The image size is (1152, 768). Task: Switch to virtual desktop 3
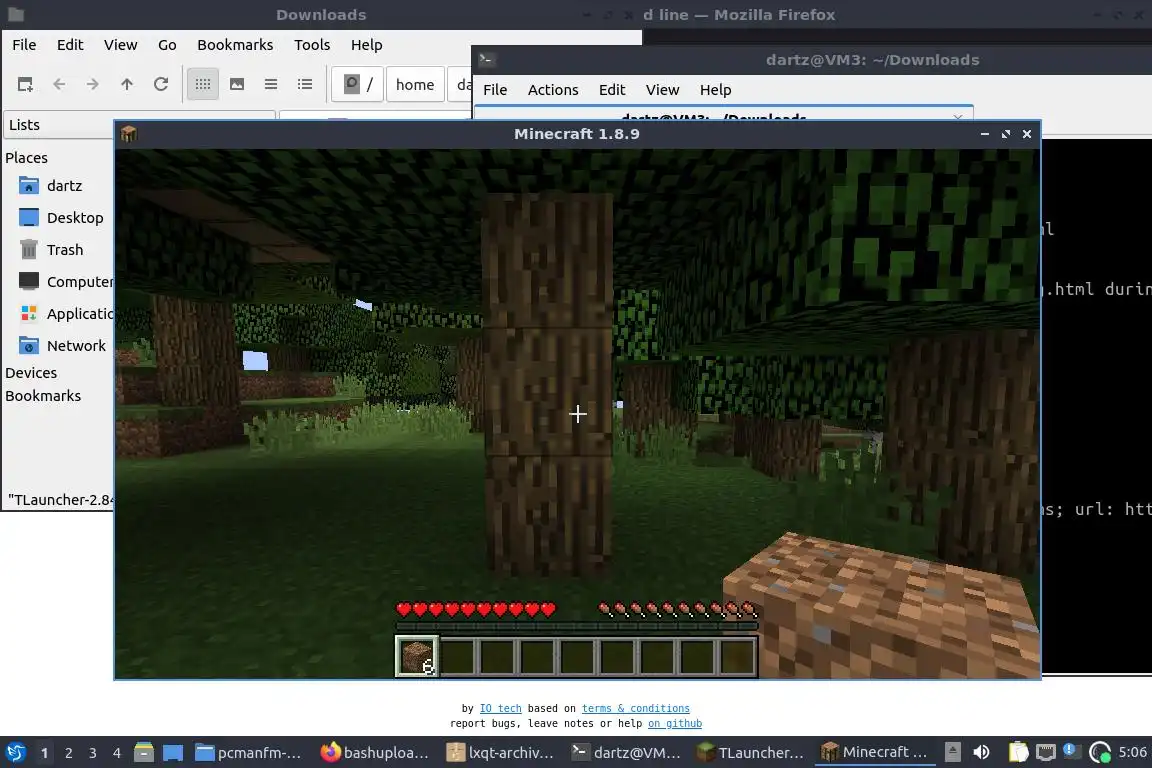pos(93,753)
